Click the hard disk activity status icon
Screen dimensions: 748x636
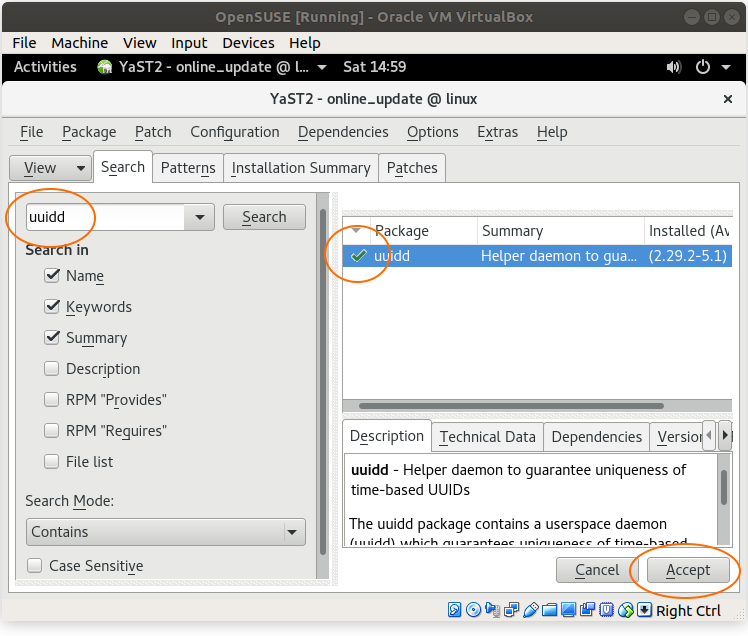454,610
